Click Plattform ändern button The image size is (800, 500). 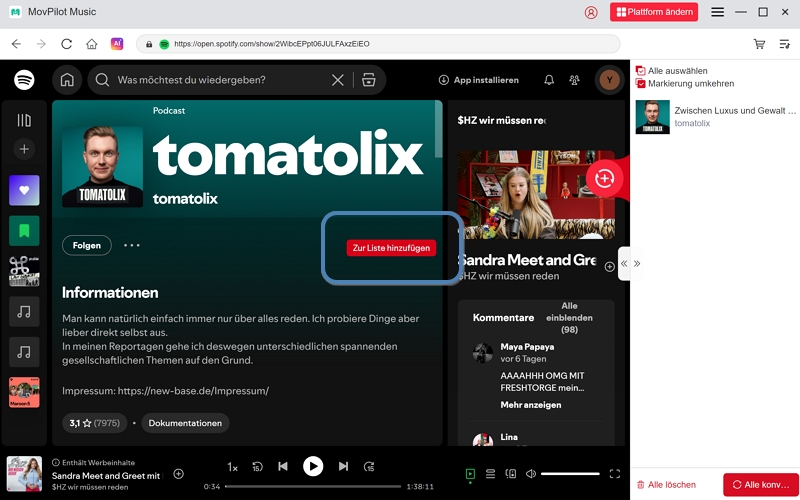[654, 12]
